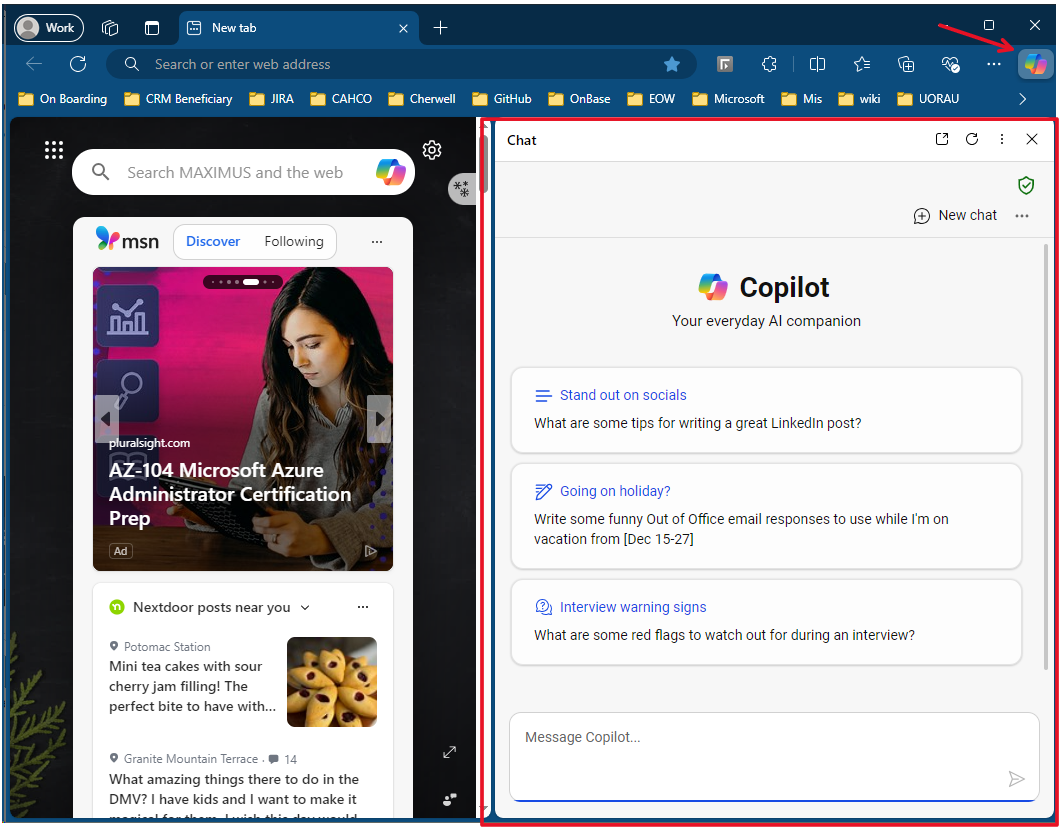The width and height of the screenshot is (1062, 830).
Task: Click the feedback icon at bottom of page
Action: point(450,800)
